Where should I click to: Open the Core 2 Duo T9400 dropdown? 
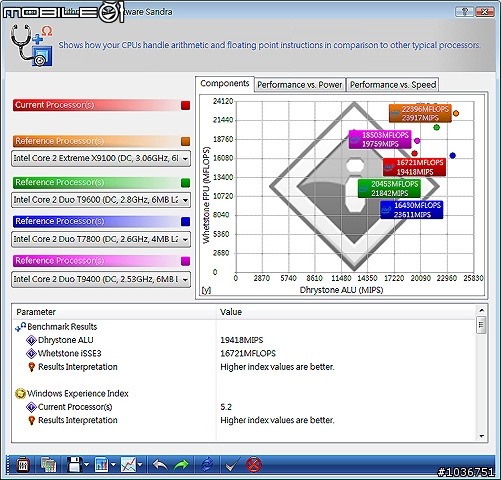101,279
